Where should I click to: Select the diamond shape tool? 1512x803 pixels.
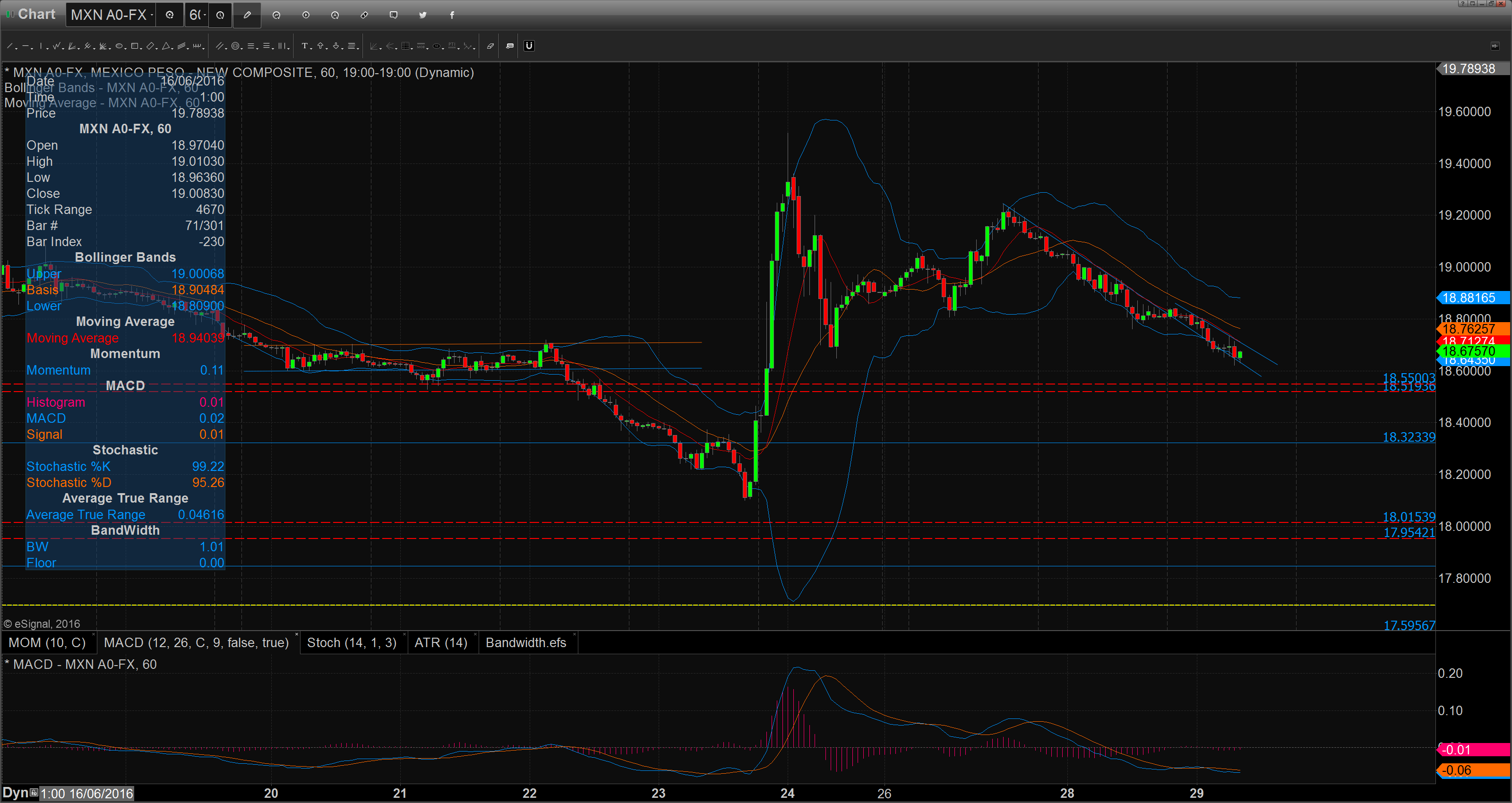(x=150, y=46)
